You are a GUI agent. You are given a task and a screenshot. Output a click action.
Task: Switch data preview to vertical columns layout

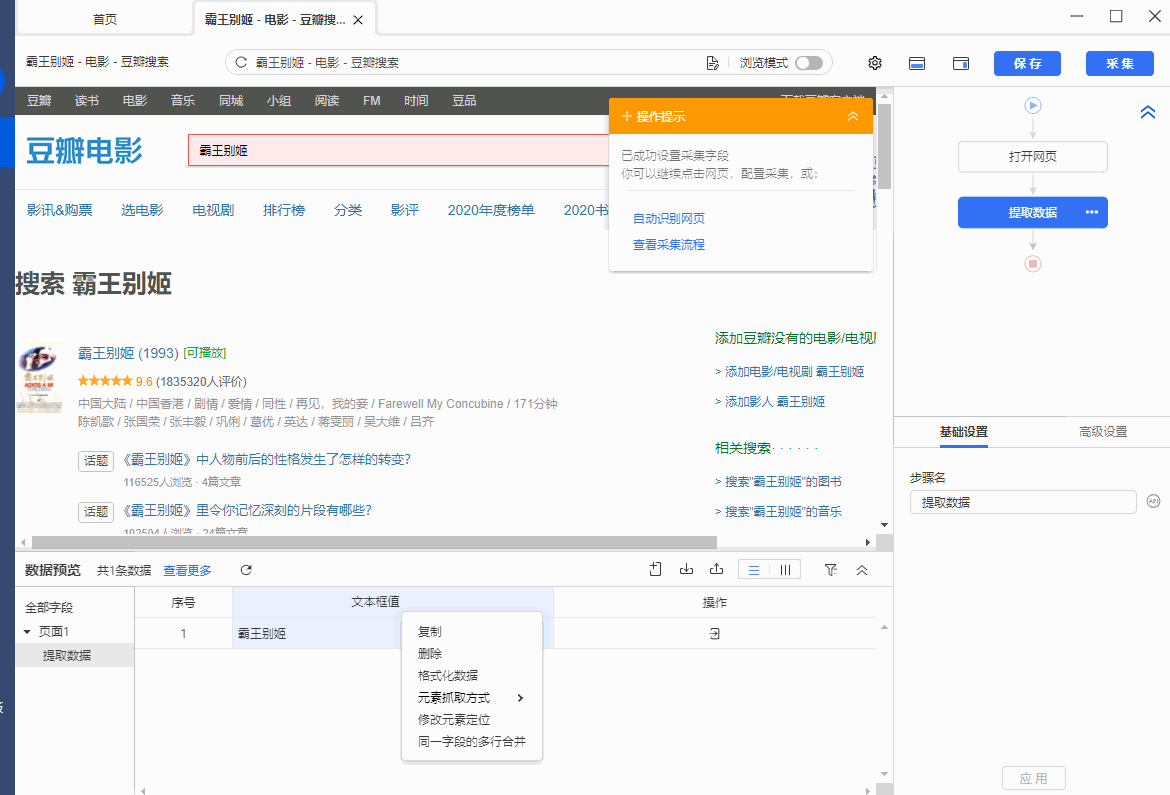pos(785,570)
